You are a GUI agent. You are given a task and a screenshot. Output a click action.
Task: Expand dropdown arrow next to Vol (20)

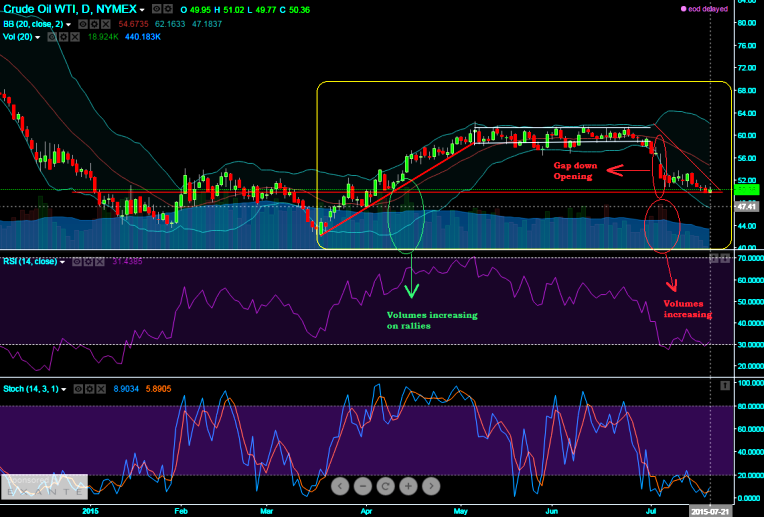click(x=38, y=38)
